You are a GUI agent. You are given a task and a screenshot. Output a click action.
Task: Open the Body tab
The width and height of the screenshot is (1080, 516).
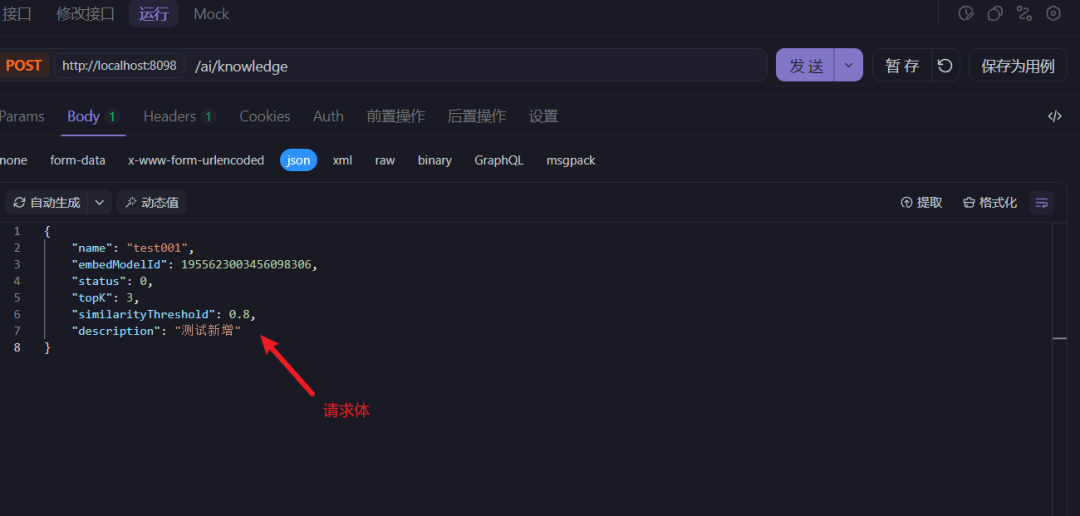tap(94, 116)
